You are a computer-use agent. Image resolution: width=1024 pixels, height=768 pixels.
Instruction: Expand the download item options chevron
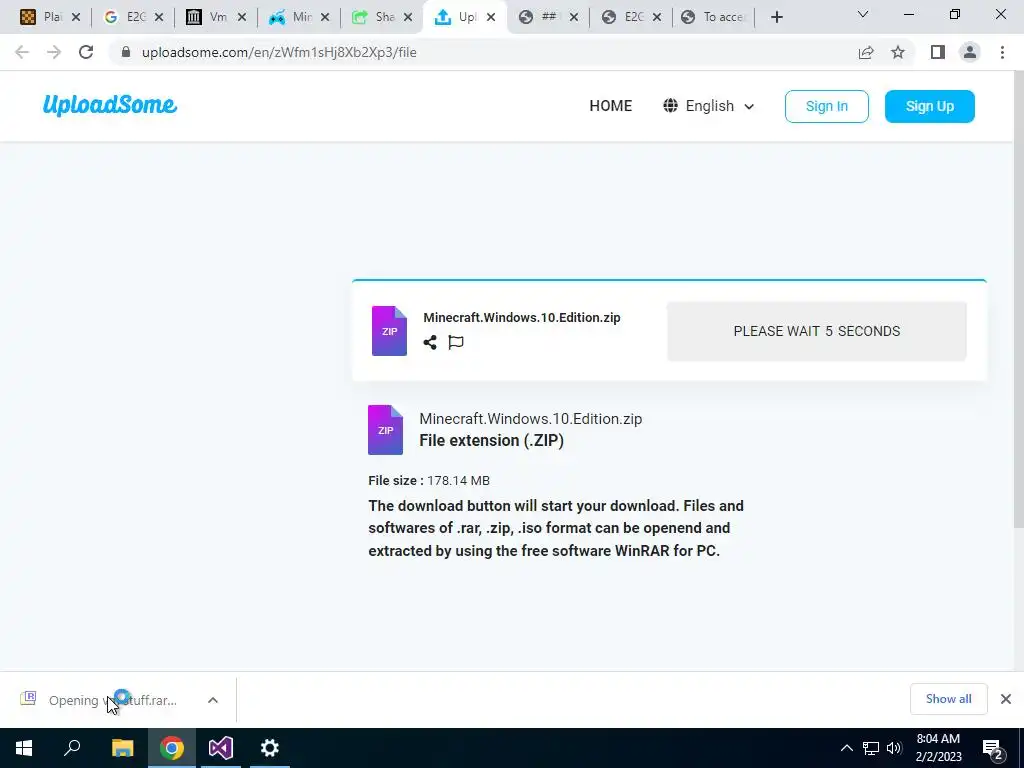pyautogui.click(x=213, y=700)
